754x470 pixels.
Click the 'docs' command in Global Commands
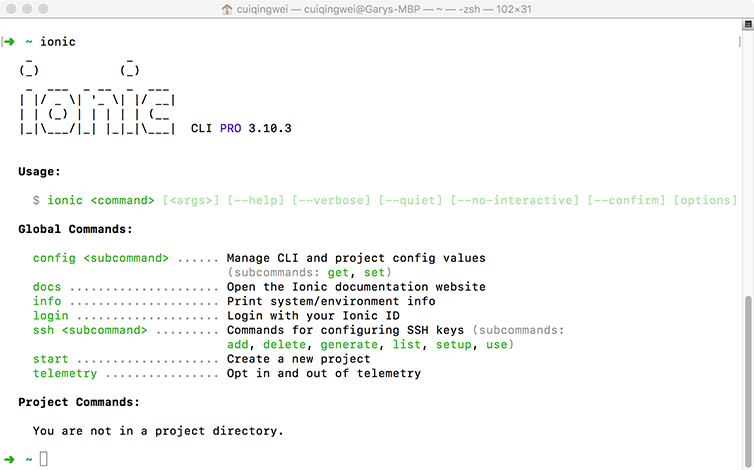pyautogui.click(x=47, y=287)
